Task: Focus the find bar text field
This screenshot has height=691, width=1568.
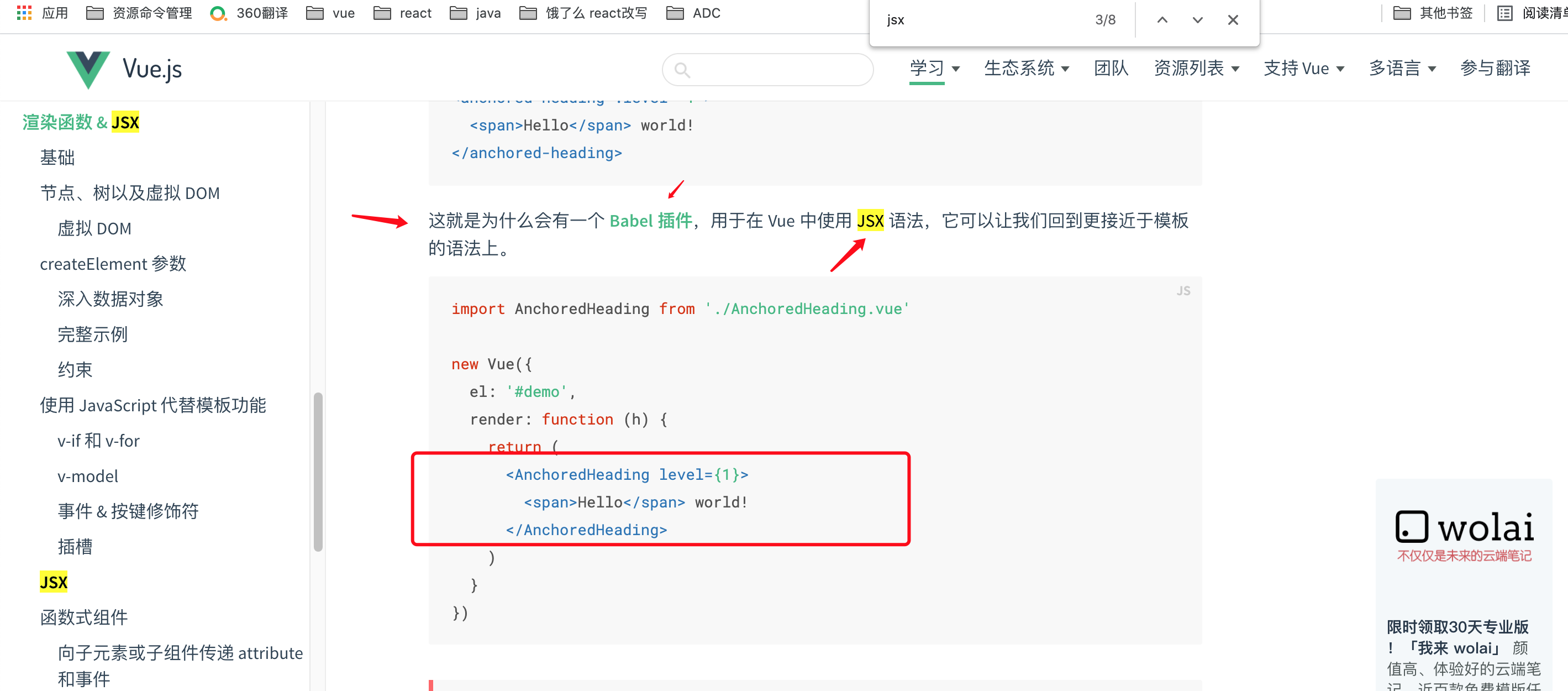Action: click(x=980, y=20)
